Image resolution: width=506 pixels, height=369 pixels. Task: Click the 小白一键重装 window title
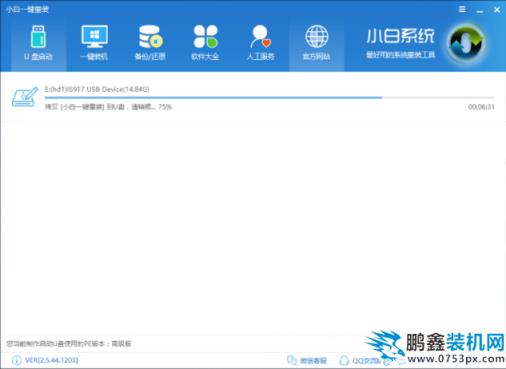coord(28,9)
